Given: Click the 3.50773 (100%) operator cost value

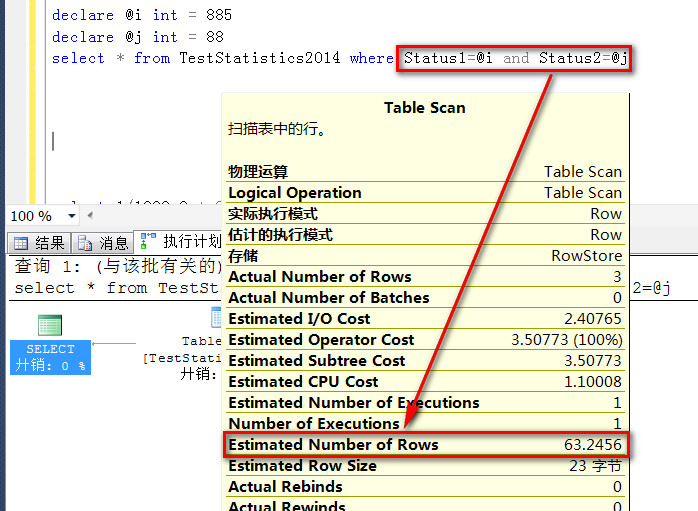Looking at the screenshot, I should [566, 340].
